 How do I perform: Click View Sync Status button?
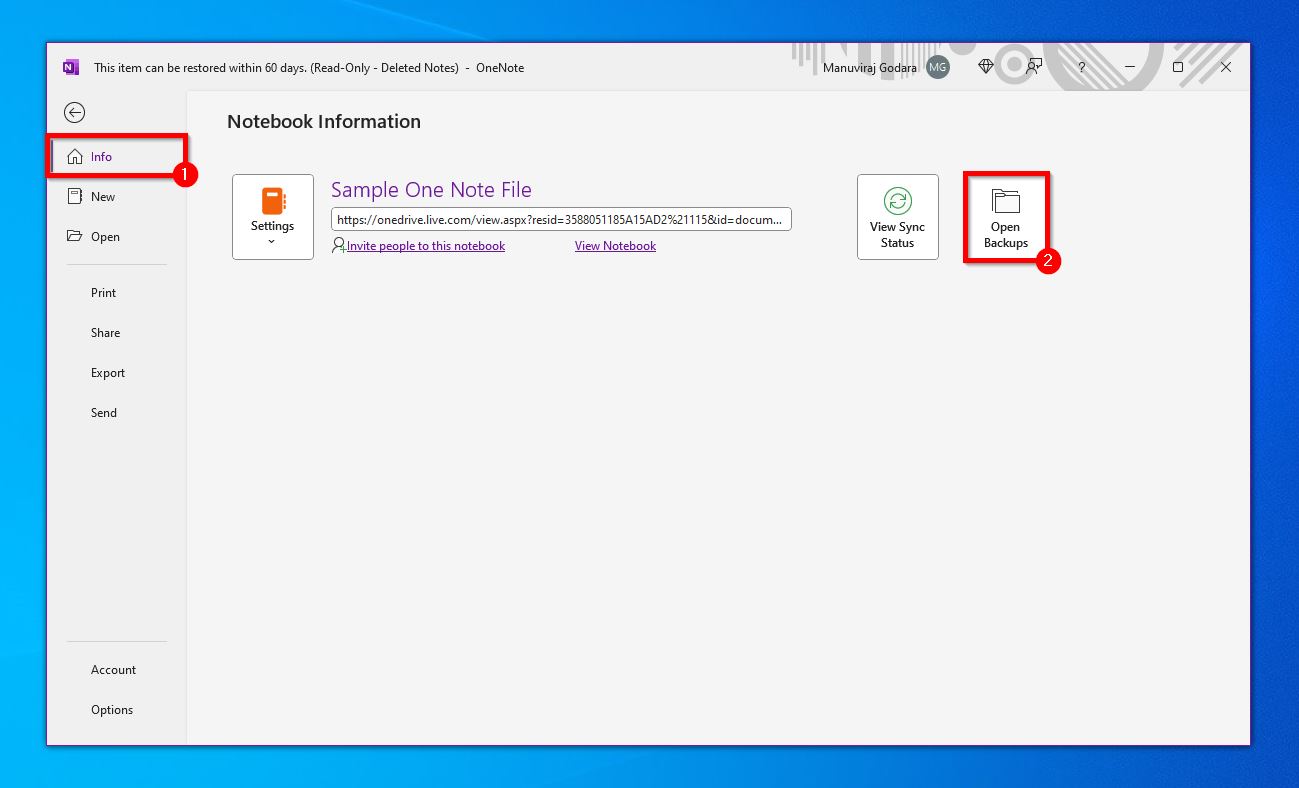898,217
